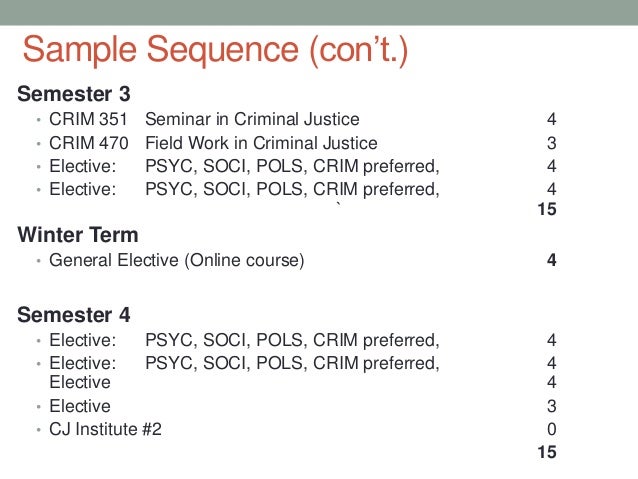Select the Winter Term heading
The image size is (638, 479).
78,235
